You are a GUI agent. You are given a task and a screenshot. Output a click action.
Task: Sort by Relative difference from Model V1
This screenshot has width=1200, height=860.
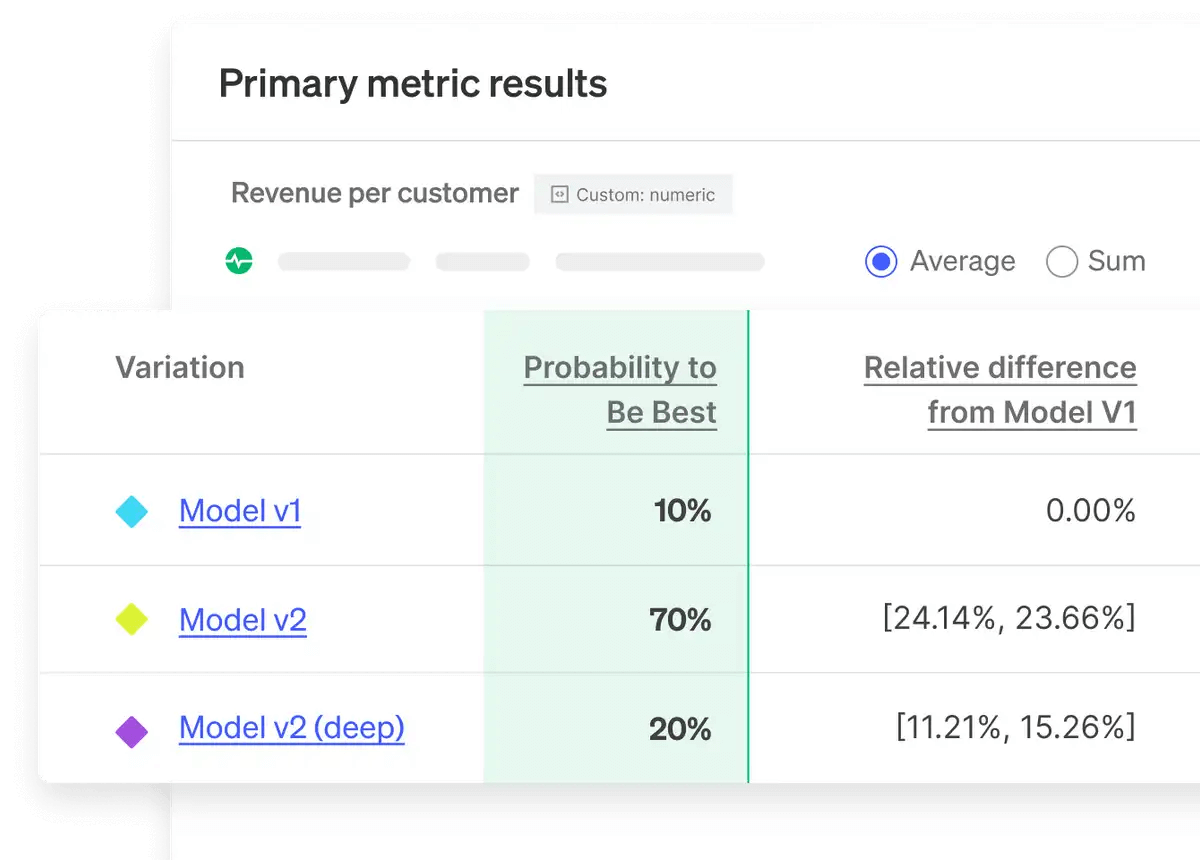[x=1000, y=389]
